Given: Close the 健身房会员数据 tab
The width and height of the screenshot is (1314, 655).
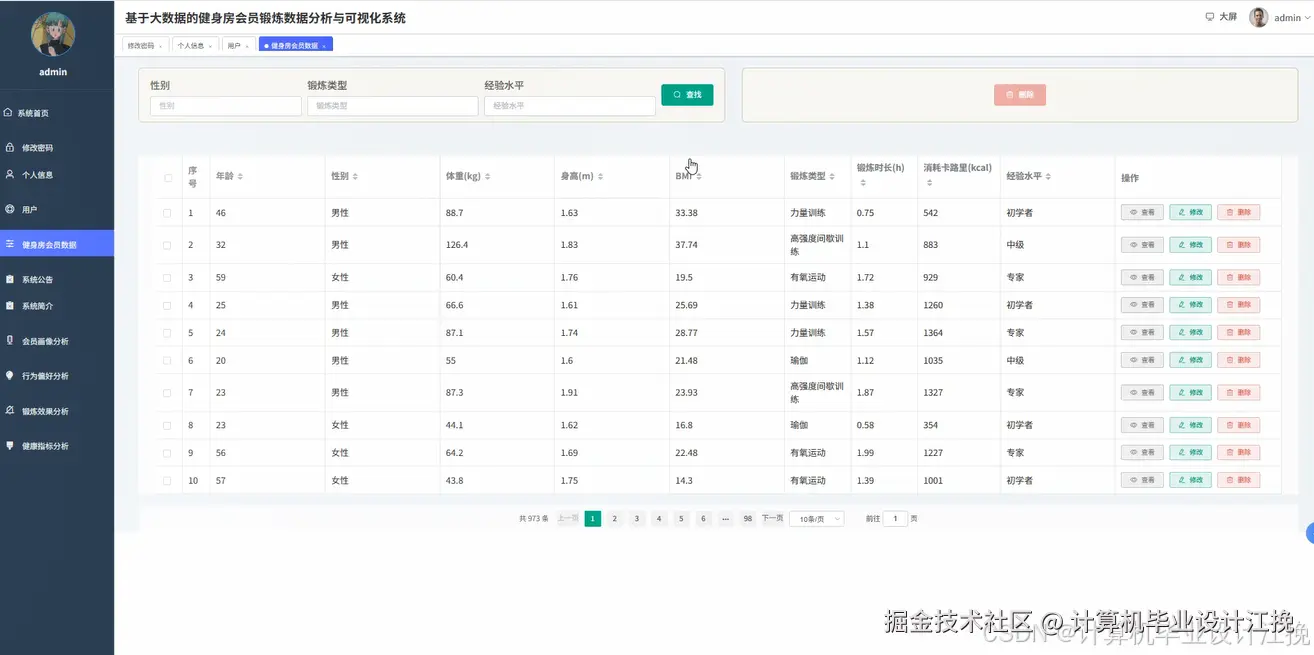Looking at the screenshot, I should (x=324, y=46).
